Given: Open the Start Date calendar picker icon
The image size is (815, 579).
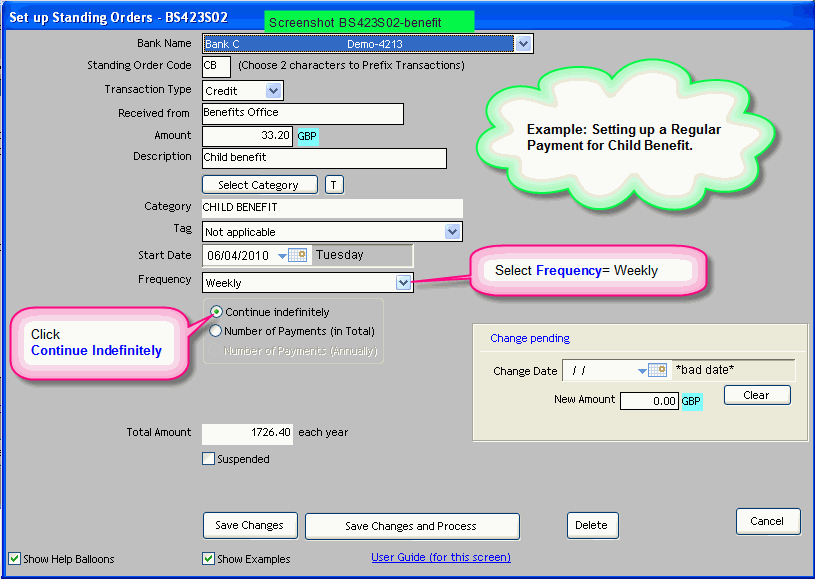Looking at the screenshot, I should [297, 256].
